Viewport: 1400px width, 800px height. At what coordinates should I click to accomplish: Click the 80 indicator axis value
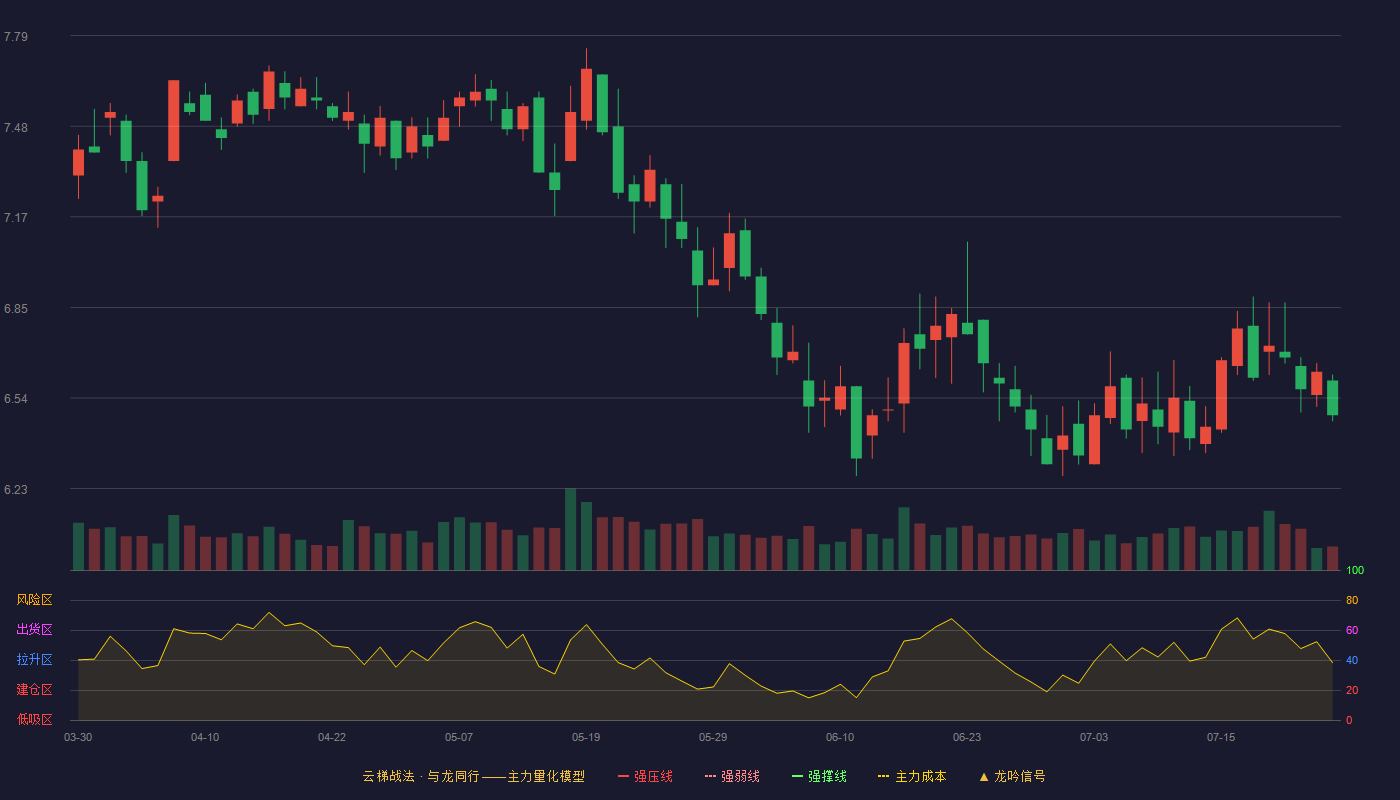[x=1352, y=600]
